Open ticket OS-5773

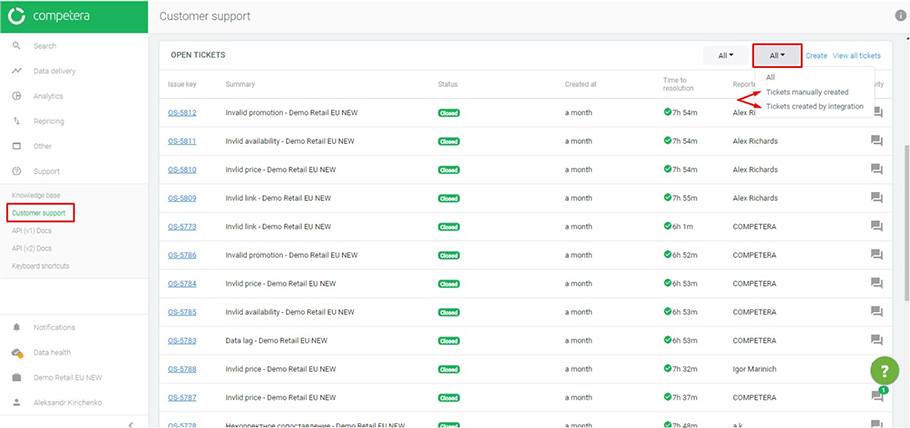(x=182, y=226)
